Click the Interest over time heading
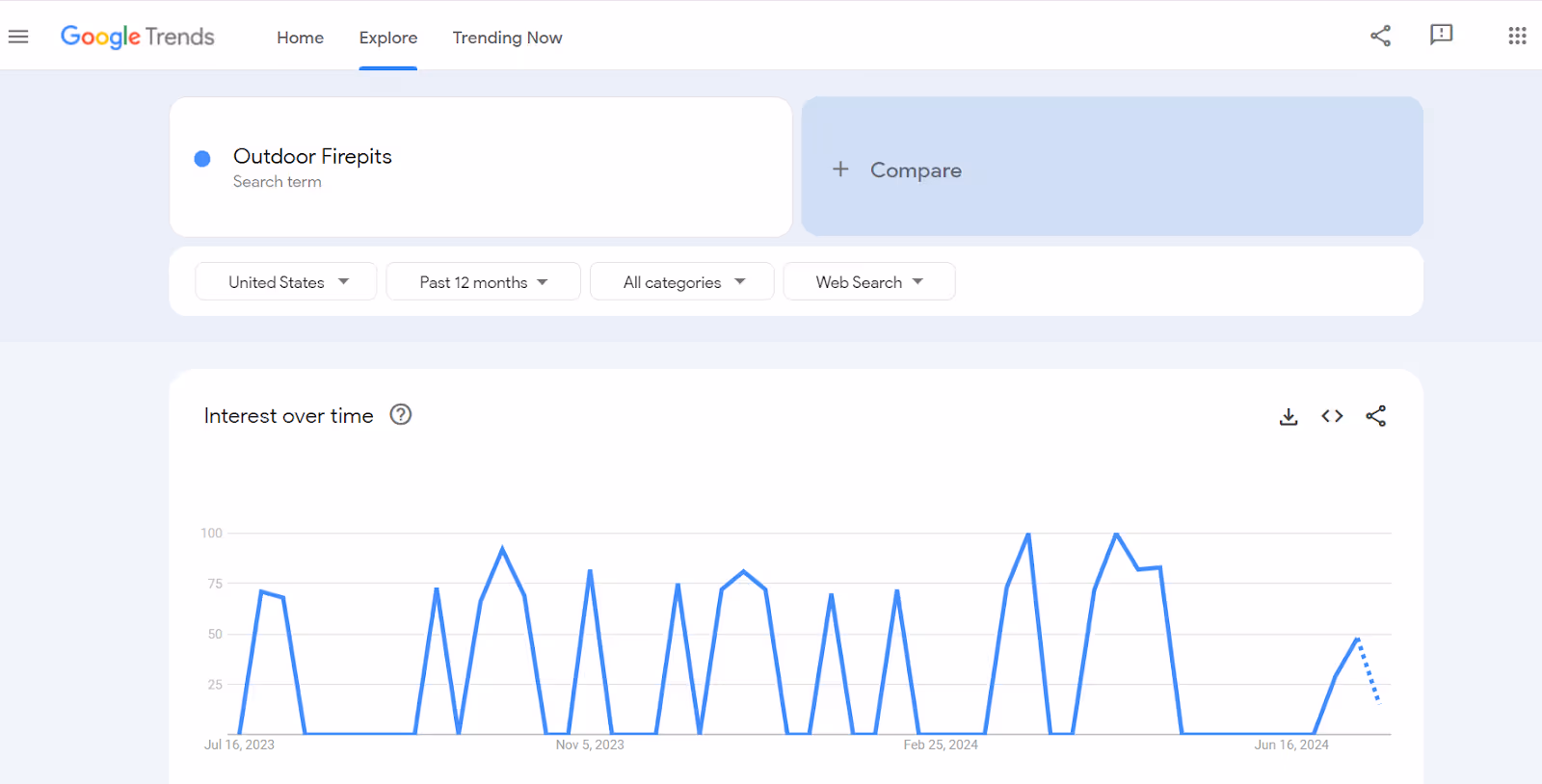The image size is (1542, 784). click(x=288, y=415)
